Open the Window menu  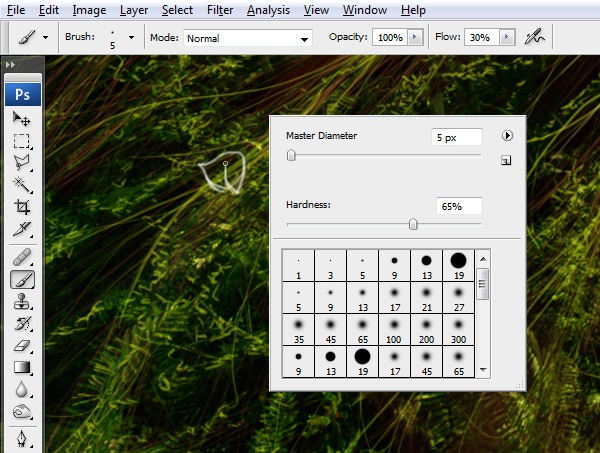365,10
